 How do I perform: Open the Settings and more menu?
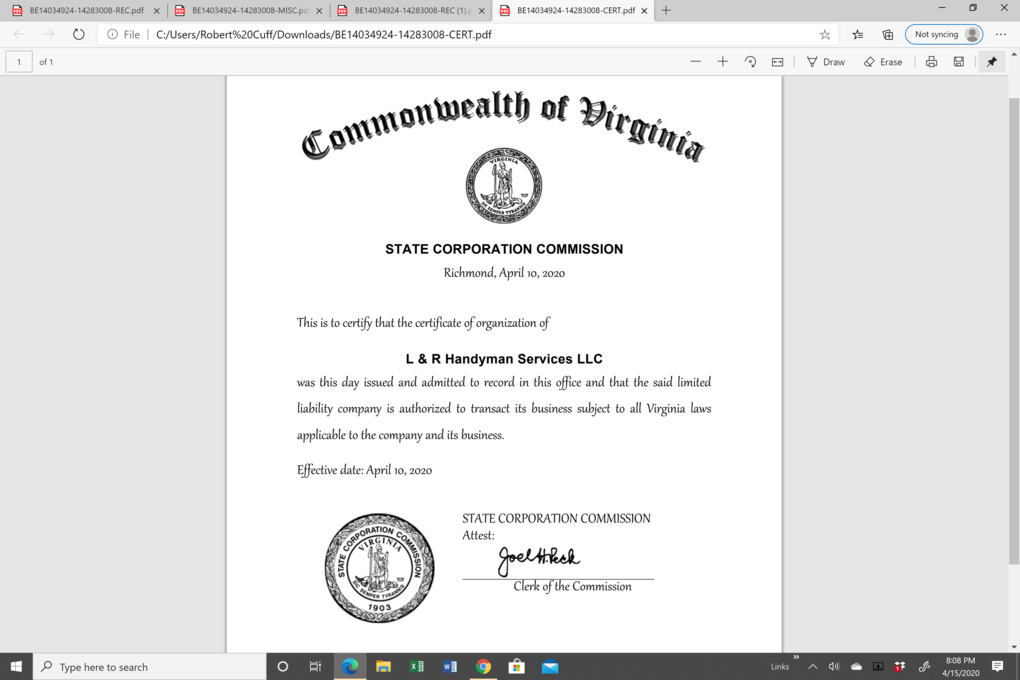click(x=1000, y=34)
